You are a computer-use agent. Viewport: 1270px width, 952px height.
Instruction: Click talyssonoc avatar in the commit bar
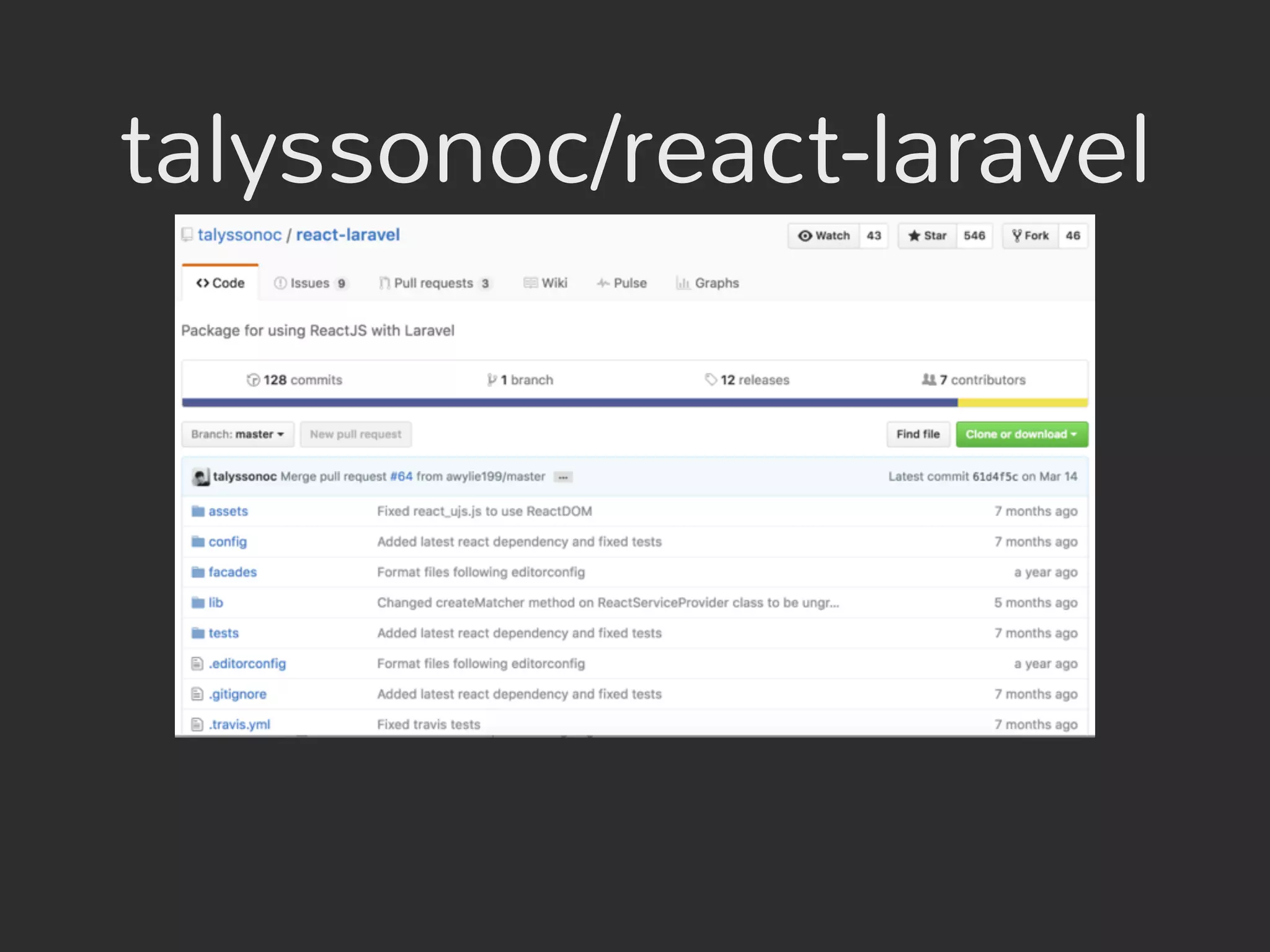click(200, 477)
